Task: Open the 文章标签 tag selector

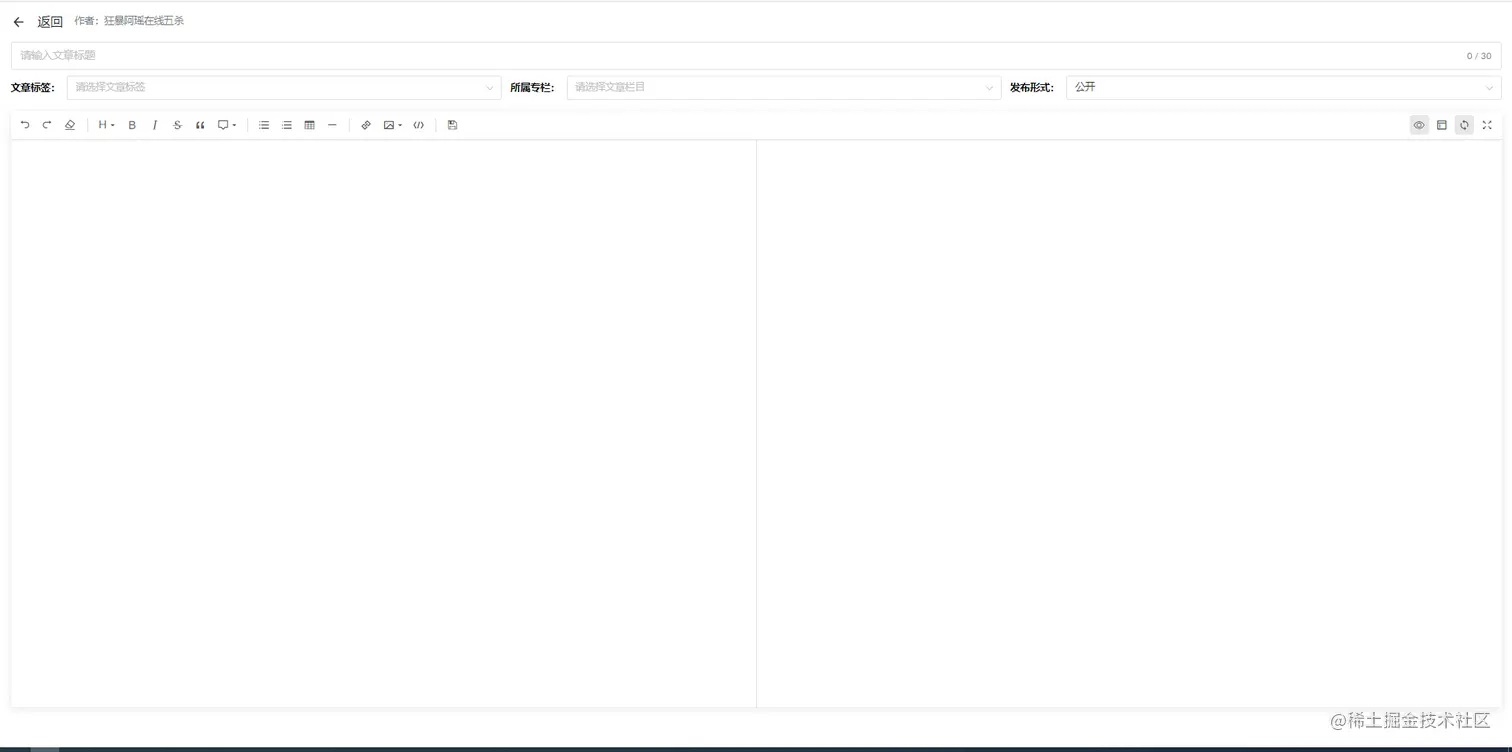Action: coord(284,88)
